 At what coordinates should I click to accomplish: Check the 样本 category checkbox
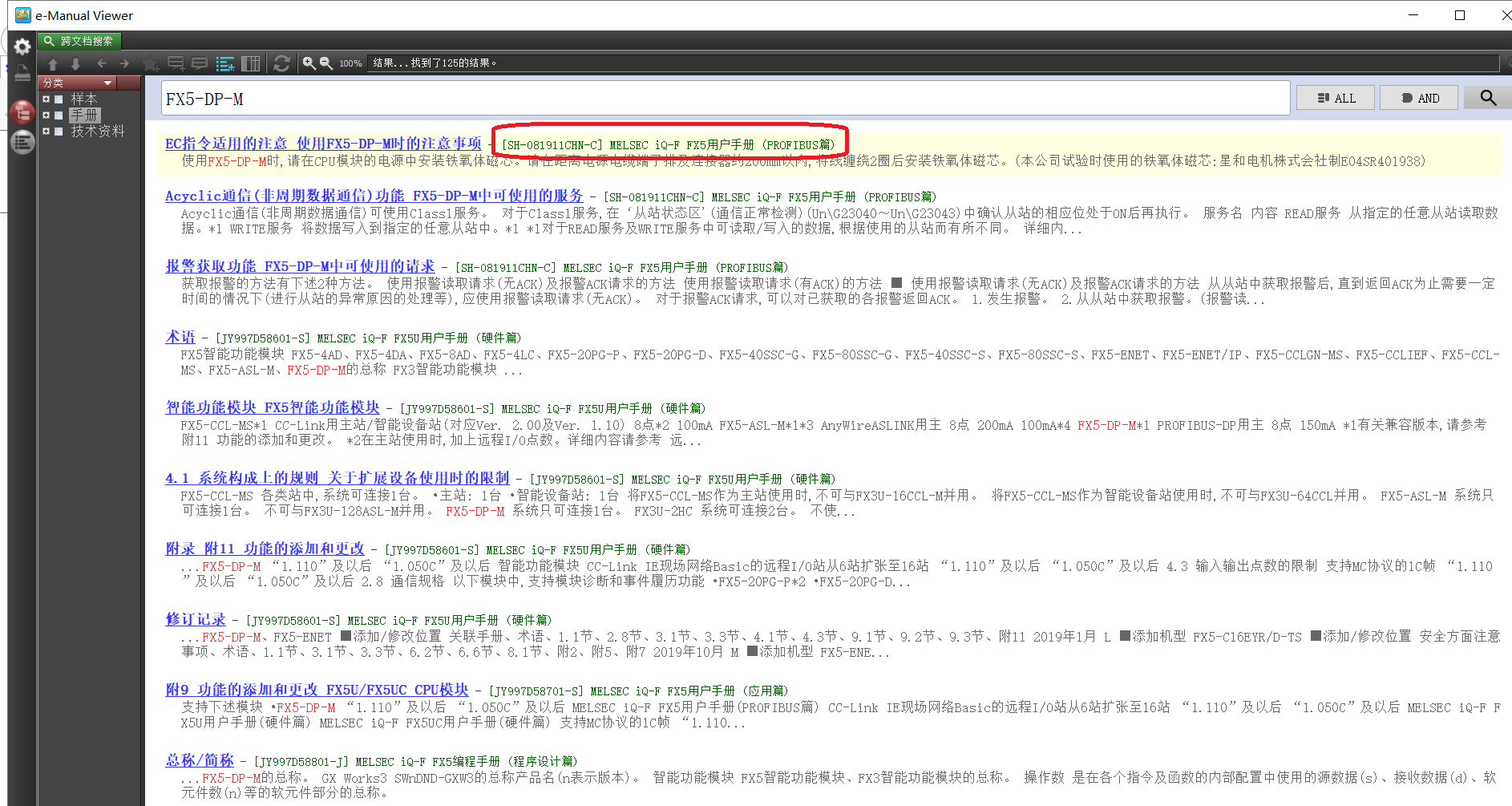pyautogui.click(x=59, y=99)
